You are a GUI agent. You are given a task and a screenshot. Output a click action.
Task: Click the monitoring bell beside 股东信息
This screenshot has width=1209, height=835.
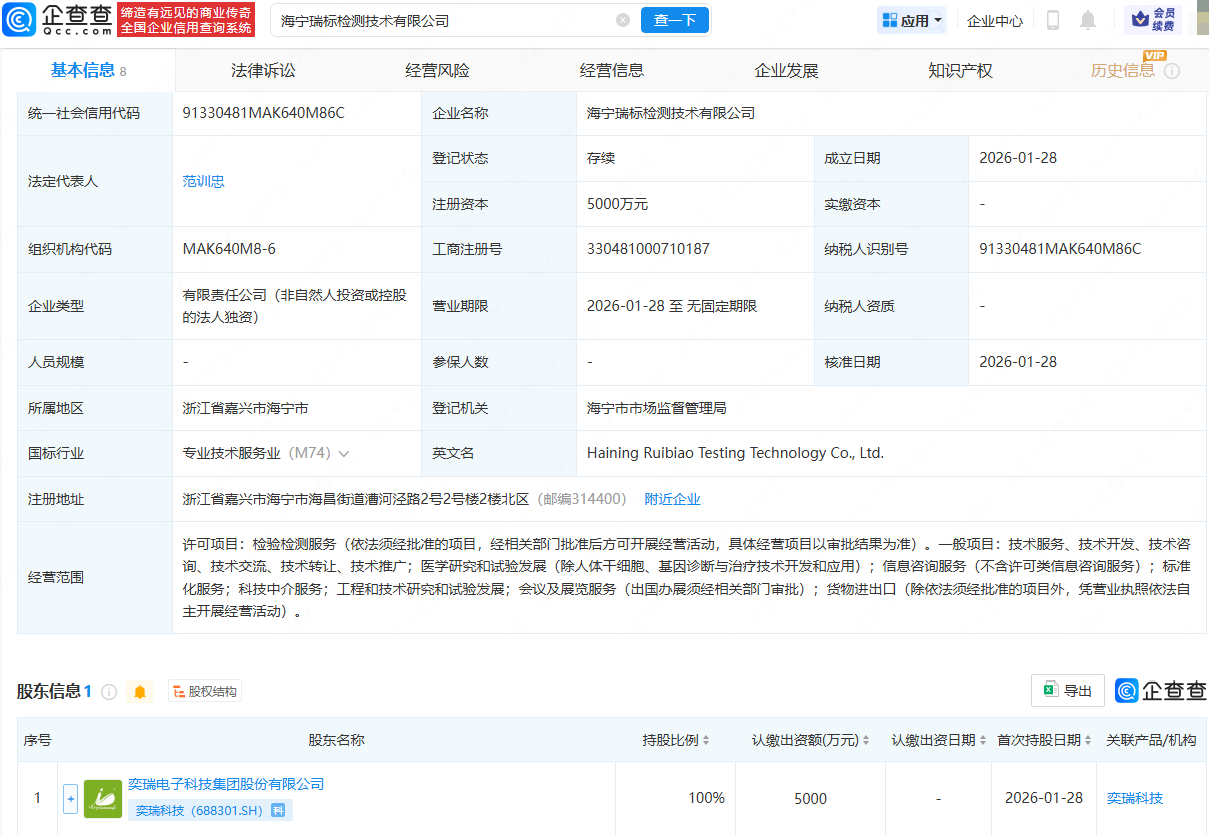point(139,690)
